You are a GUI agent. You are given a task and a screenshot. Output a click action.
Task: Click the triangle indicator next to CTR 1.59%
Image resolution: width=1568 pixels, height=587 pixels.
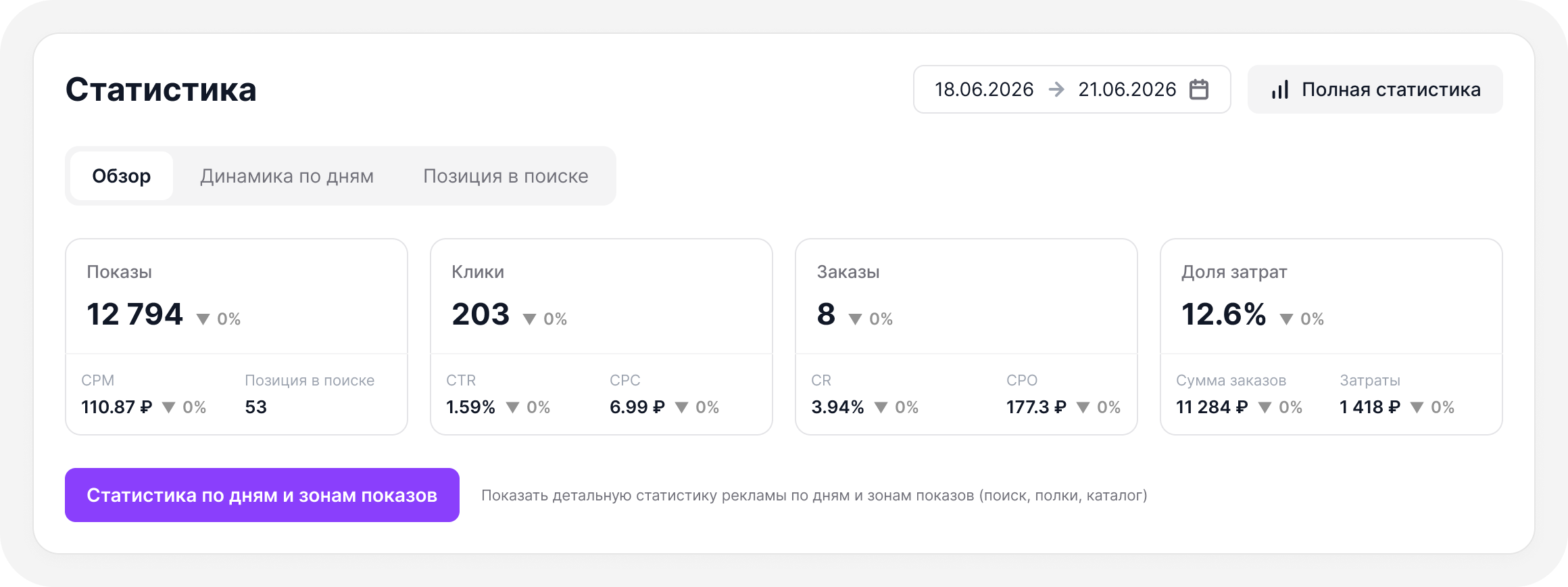[x=513, y=407]
